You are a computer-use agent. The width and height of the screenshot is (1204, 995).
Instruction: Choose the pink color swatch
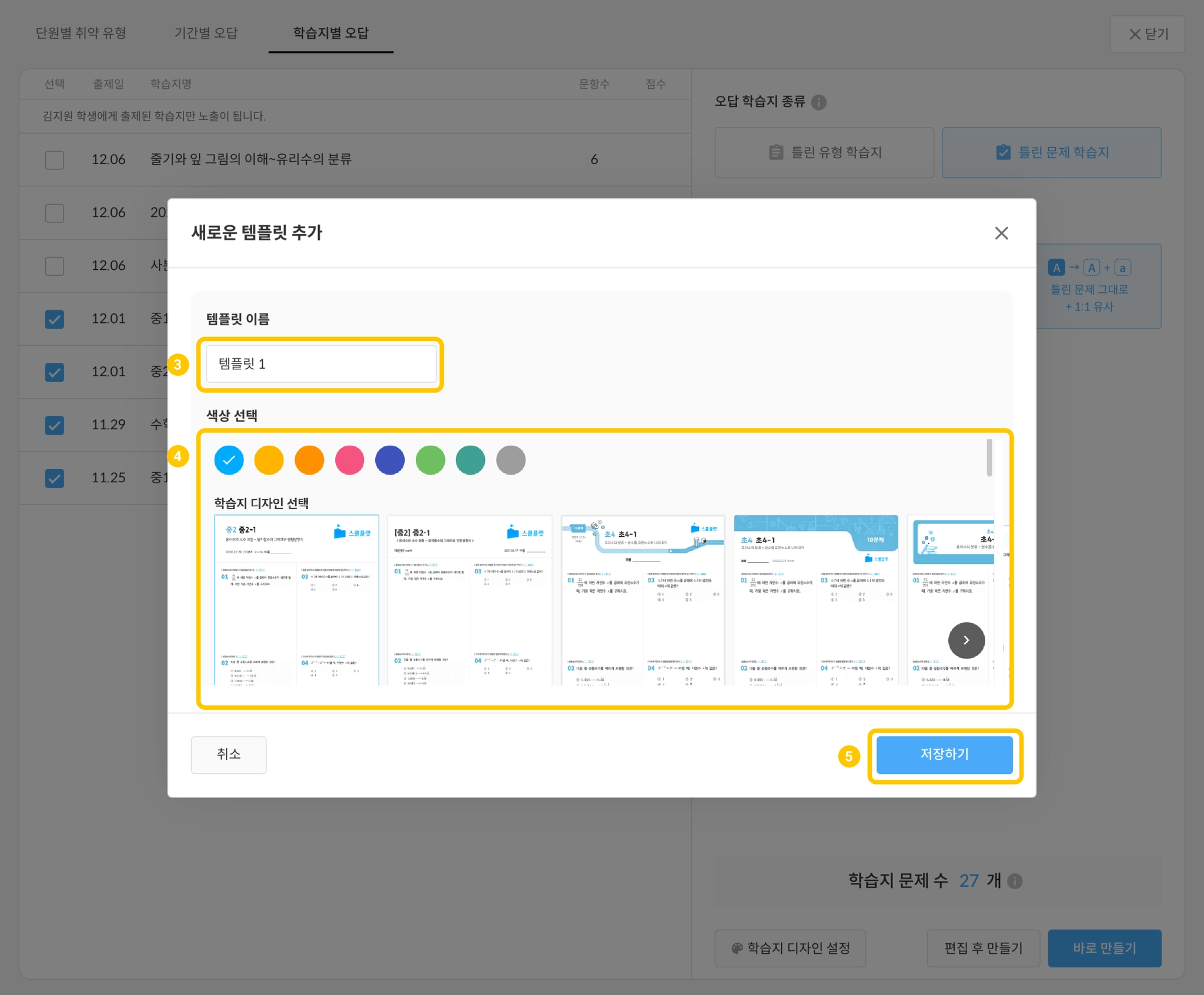point(349,460)
